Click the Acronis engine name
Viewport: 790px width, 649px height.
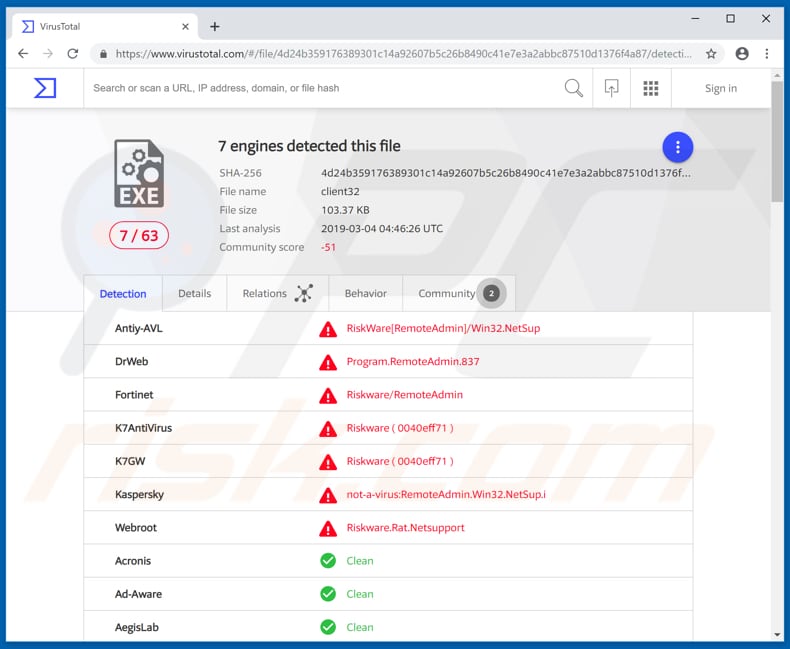(133, 561)
